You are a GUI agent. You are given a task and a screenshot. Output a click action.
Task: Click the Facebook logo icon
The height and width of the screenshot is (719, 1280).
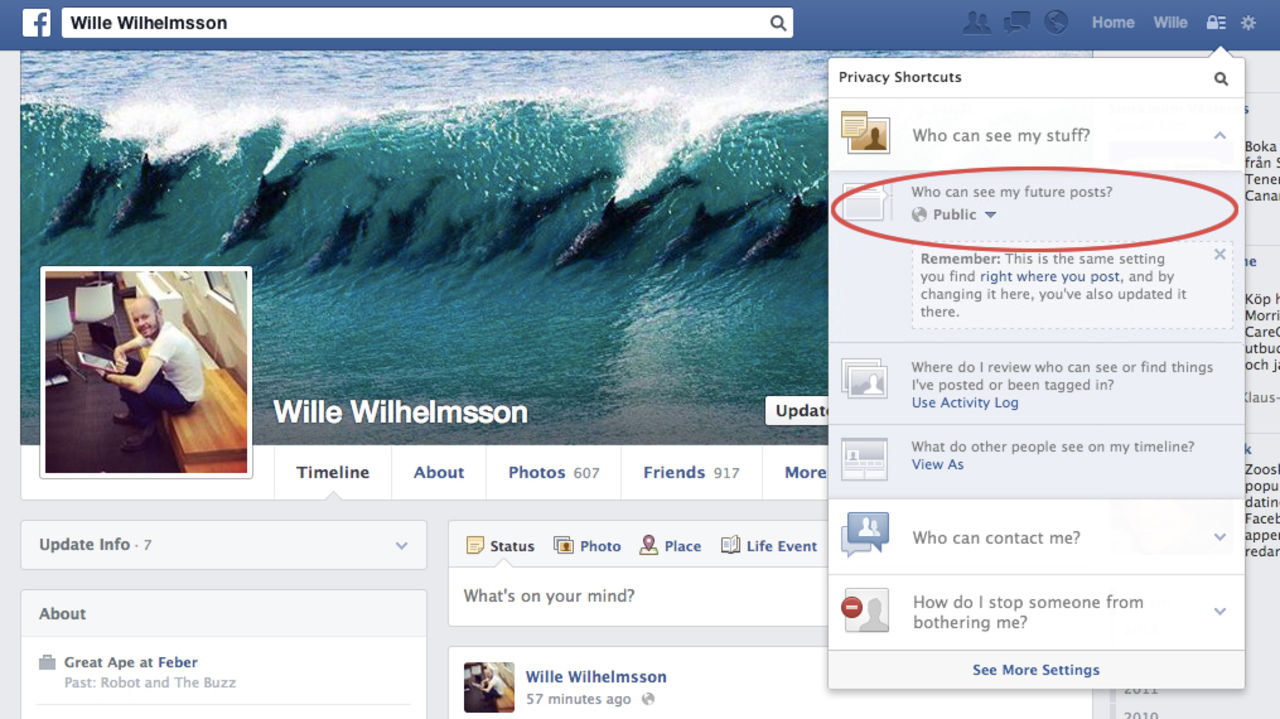click(36, 23)
